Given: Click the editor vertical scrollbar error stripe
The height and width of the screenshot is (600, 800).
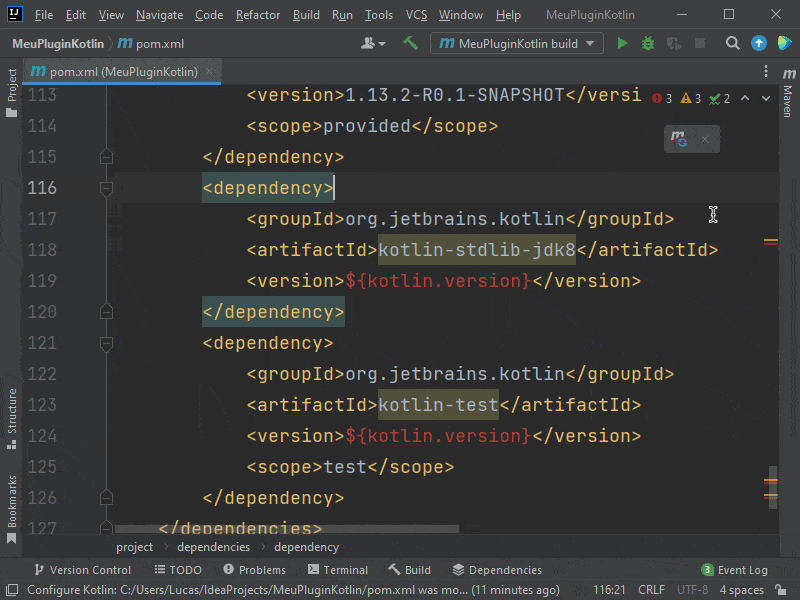Looking at the screenshot, I should (x=771, y=242).
